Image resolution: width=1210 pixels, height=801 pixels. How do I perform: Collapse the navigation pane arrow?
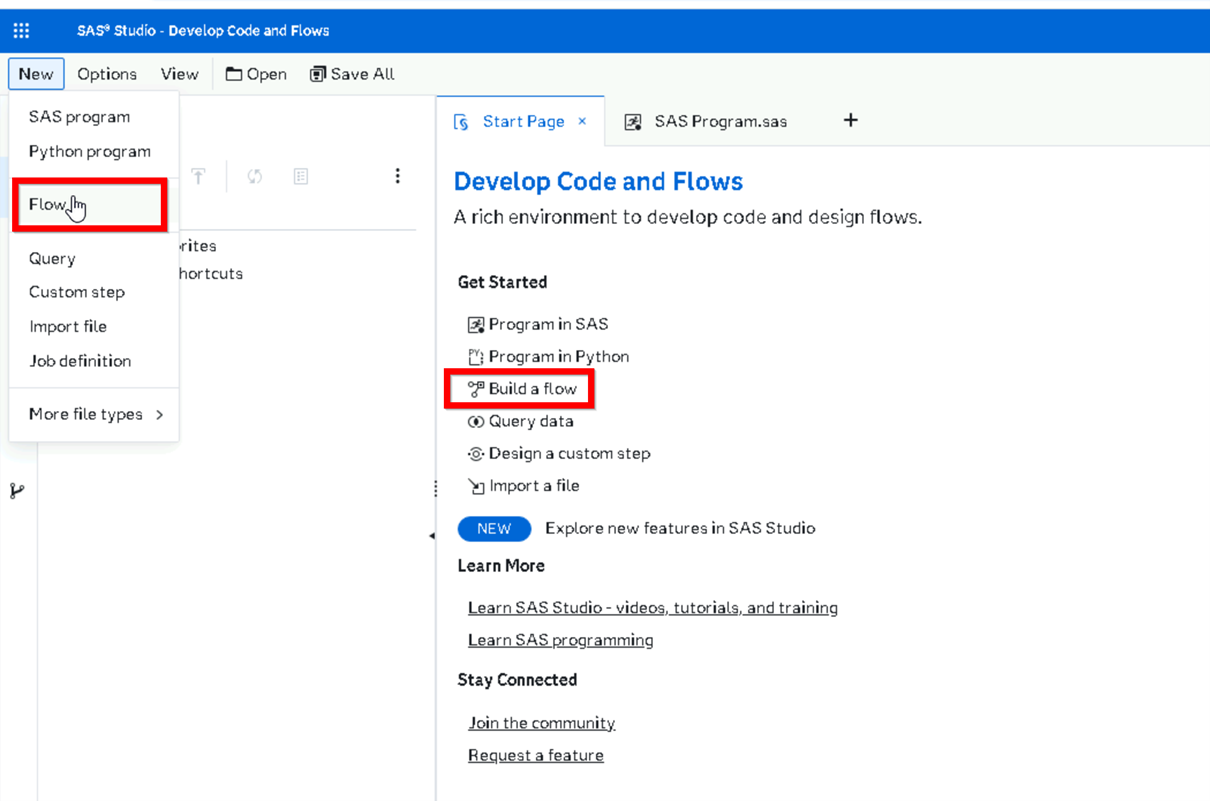tap(432, 536)
